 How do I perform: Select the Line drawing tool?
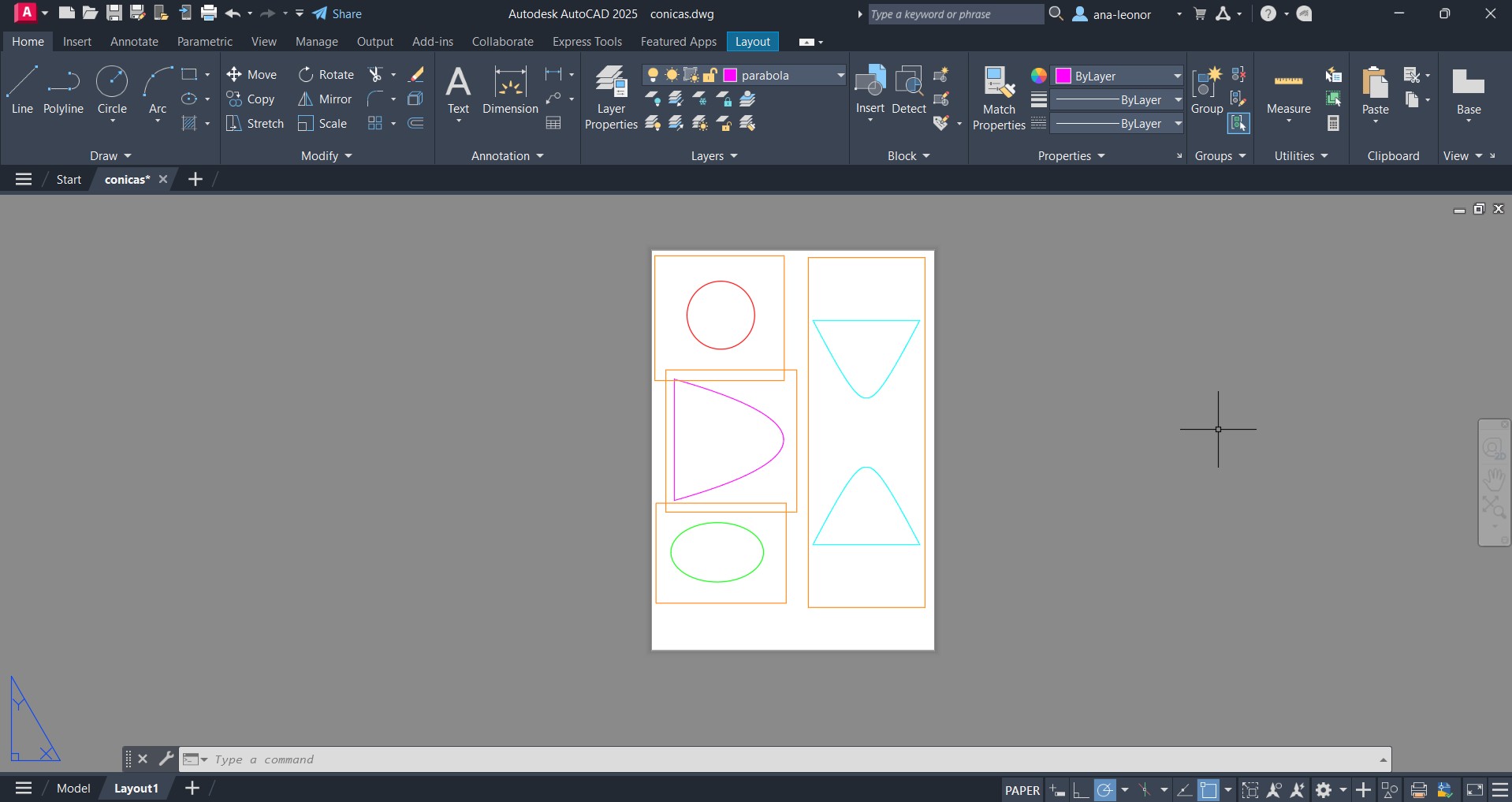(22, 91)
